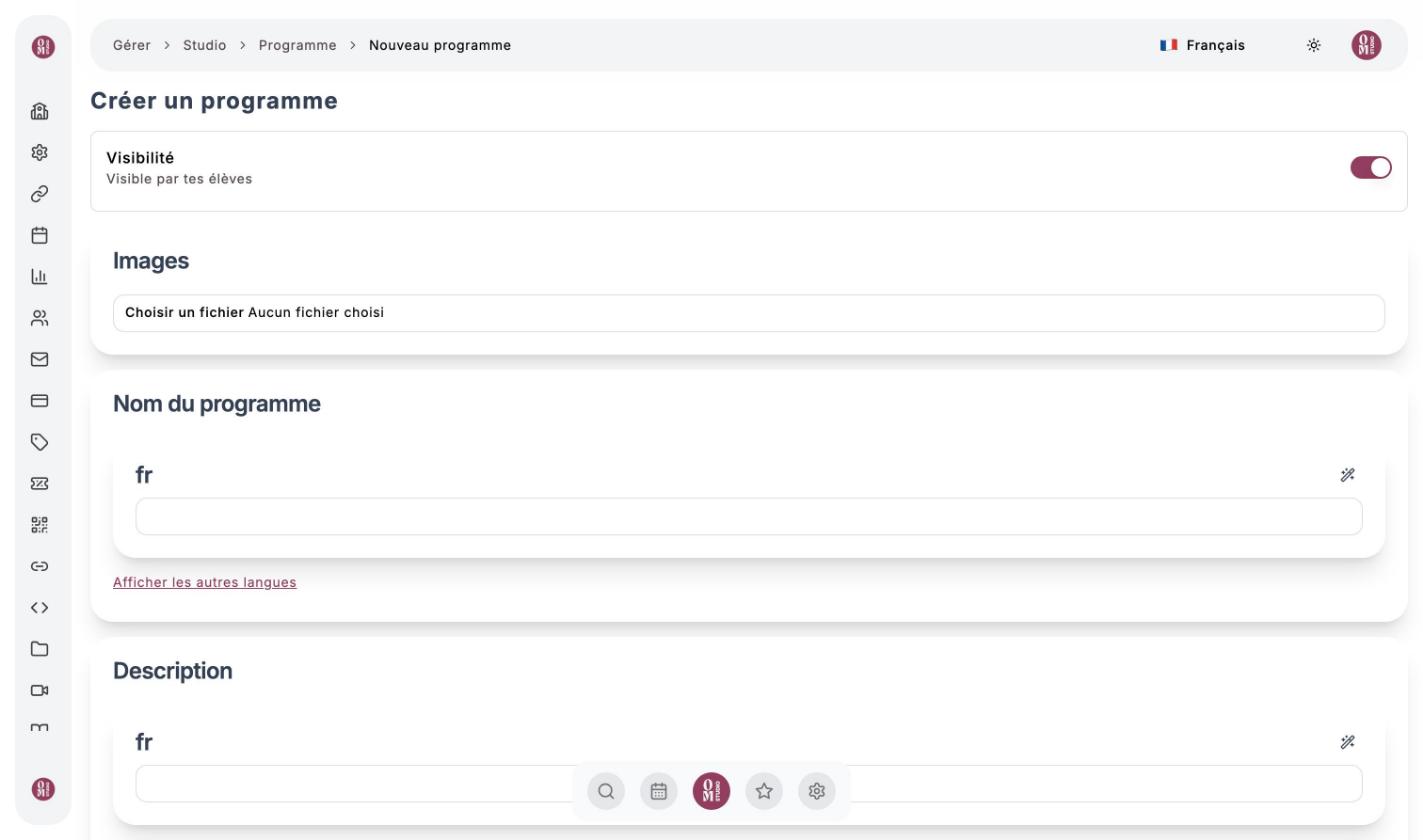Click Nouveau programme breadcrumb item

click(440, 45)
